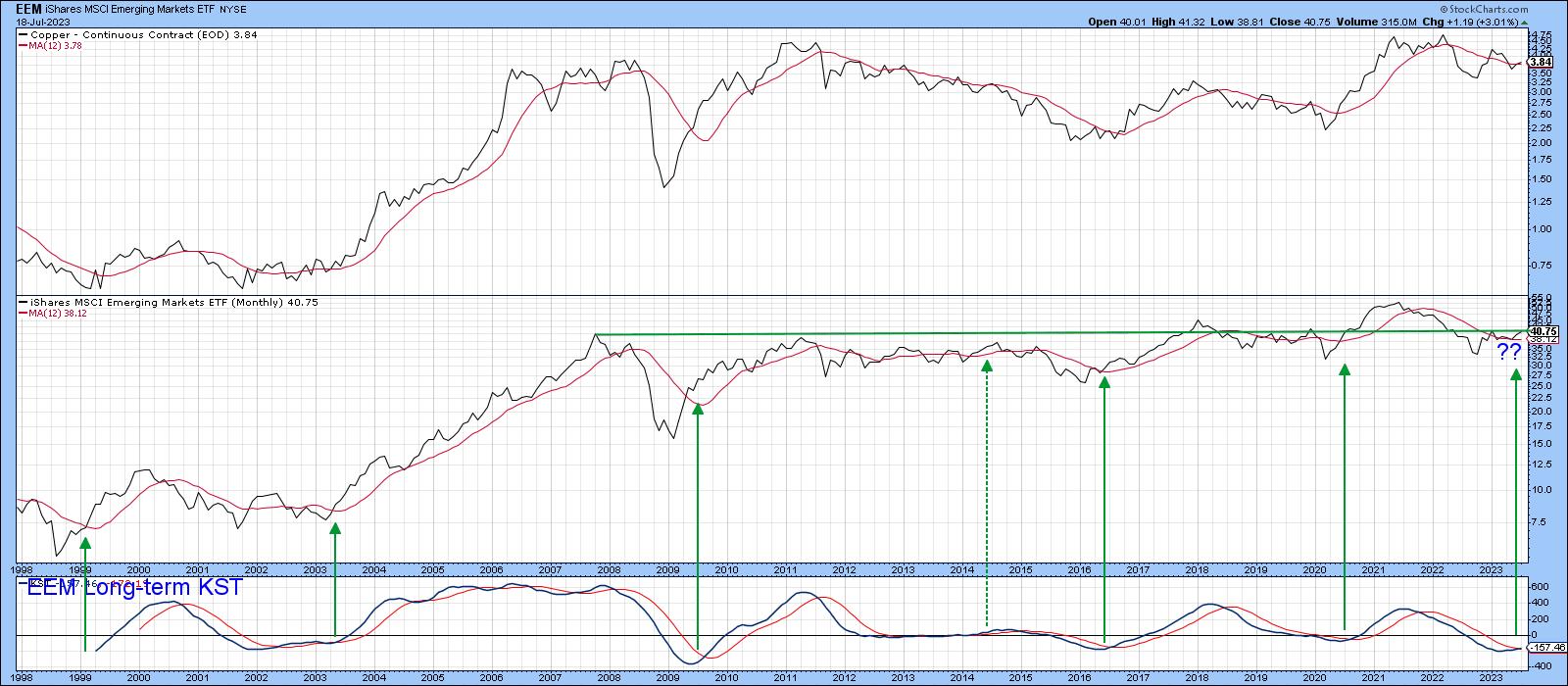
Task: Click the 40.75 EEM price tag
Action: tap(1541, 332)
